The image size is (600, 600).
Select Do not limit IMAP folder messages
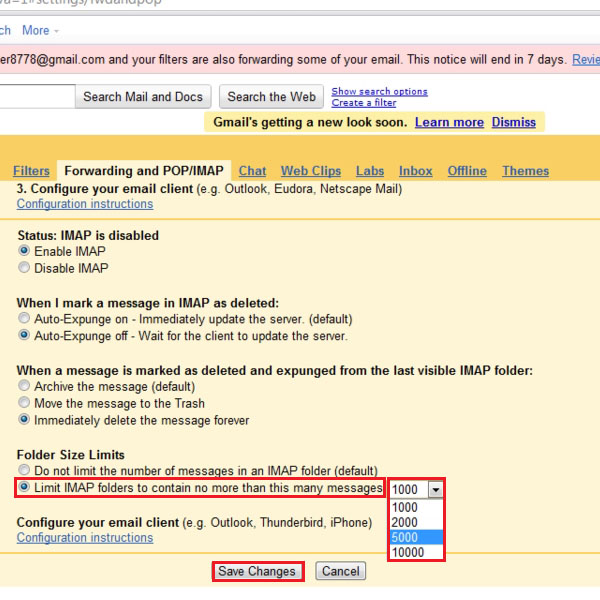point(24,470)
